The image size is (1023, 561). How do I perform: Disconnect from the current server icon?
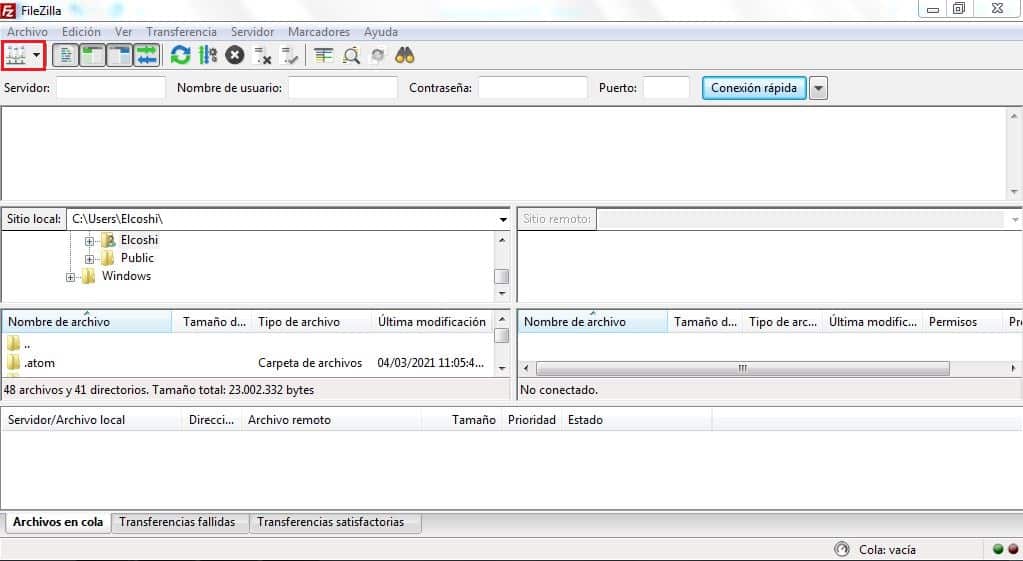(262, 55)
